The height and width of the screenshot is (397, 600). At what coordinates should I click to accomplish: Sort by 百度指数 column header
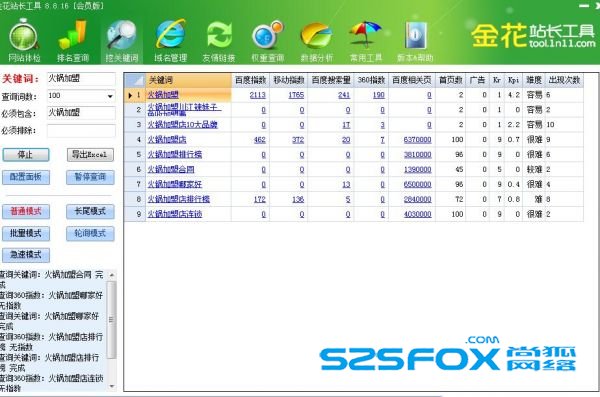[250, 80]
